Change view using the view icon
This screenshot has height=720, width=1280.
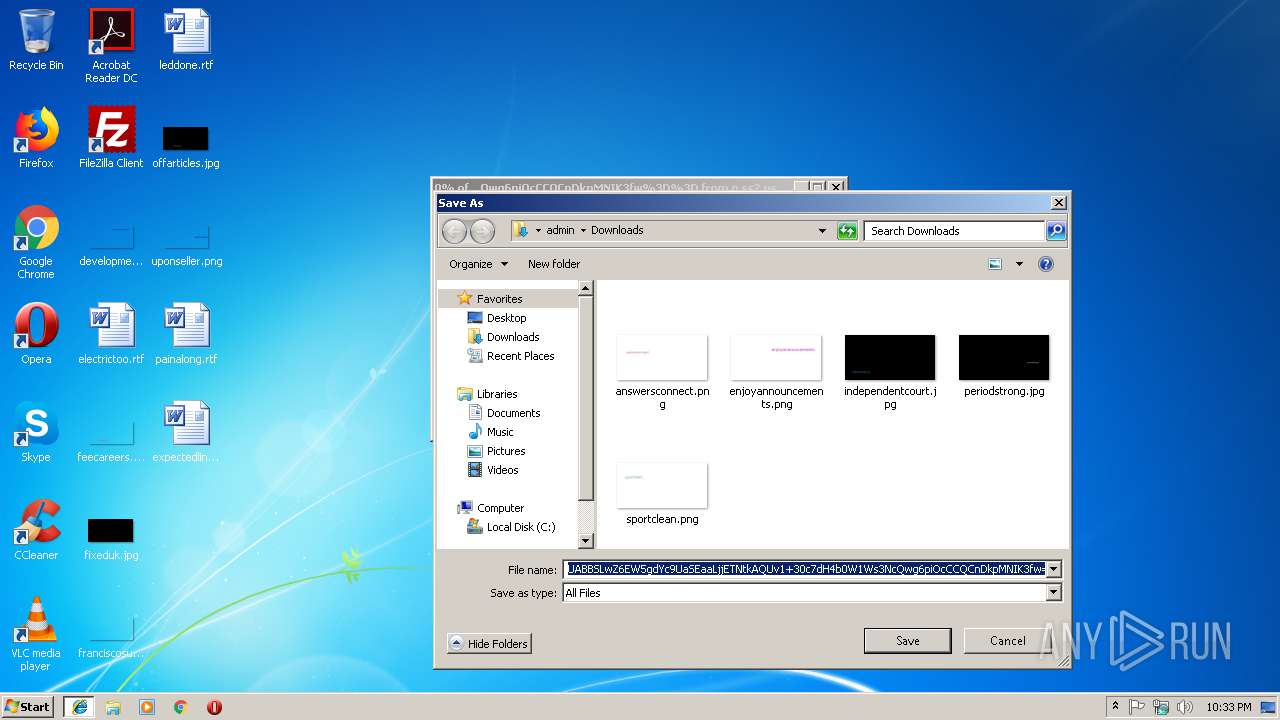click(x=995, y=264)
